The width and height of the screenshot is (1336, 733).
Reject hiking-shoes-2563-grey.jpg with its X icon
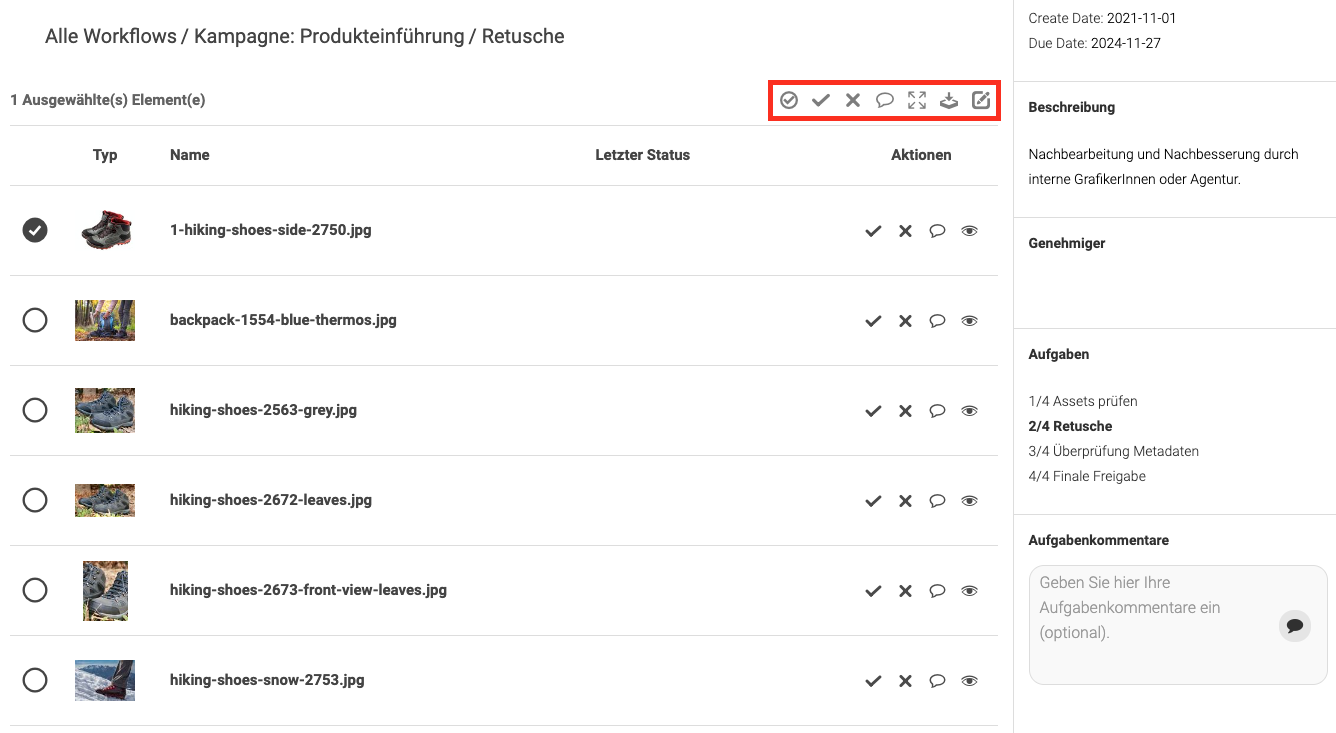(905, 411)
